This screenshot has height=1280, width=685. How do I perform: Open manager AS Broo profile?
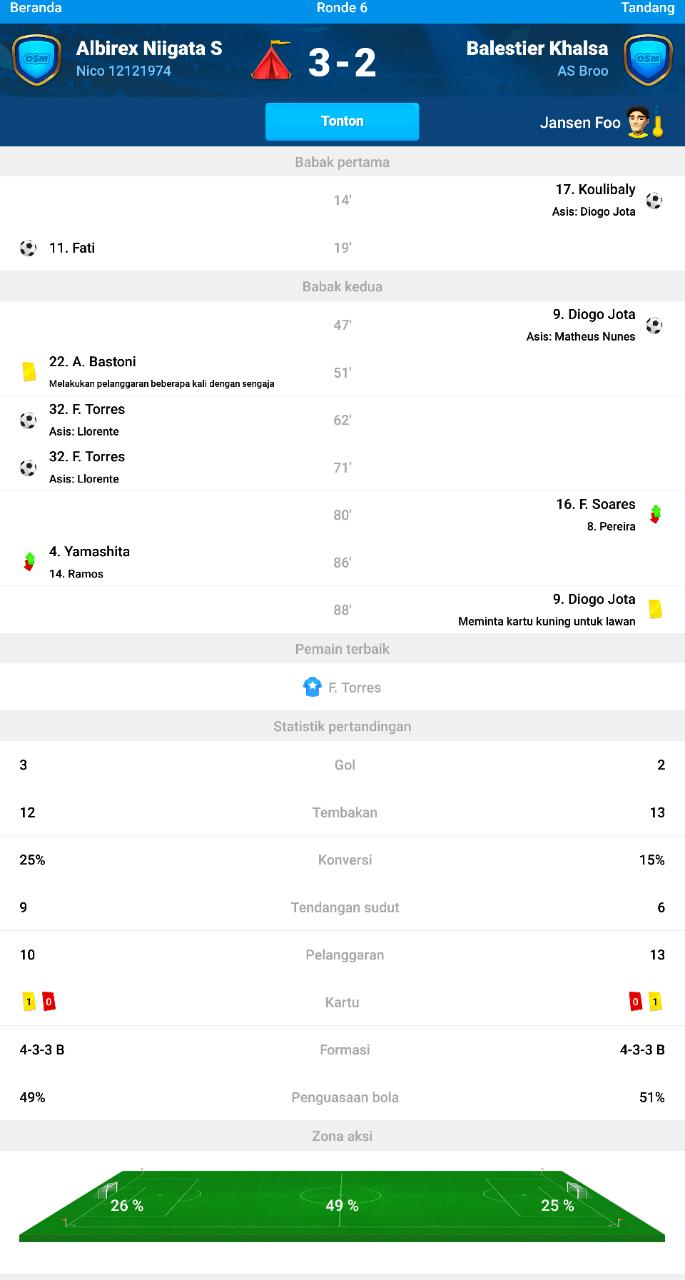pyautogui.click(x=582, y=72)
